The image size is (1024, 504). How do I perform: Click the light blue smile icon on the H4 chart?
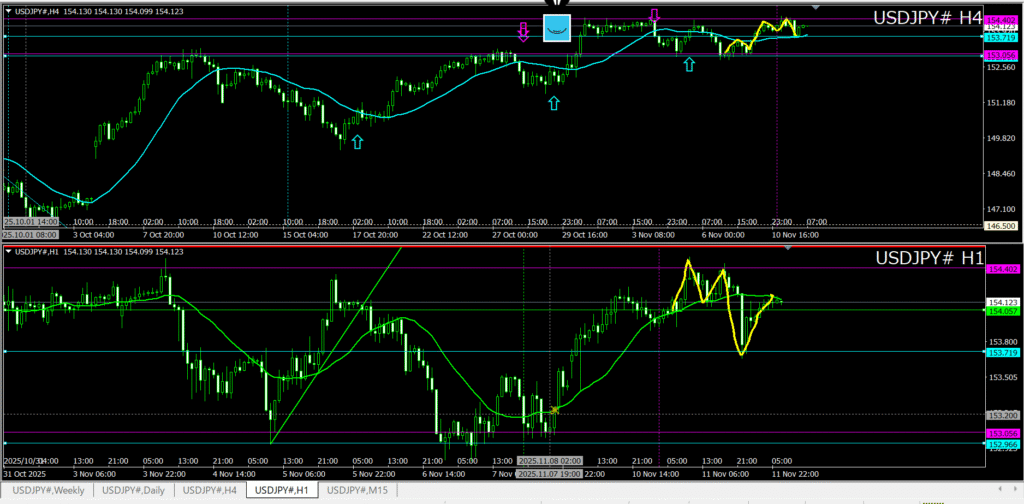tap(556, 29)
